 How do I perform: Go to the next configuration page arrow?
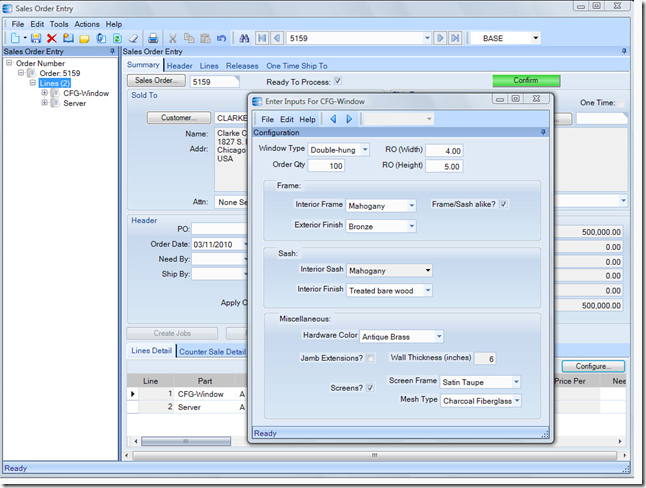click(x=349, y=119)
